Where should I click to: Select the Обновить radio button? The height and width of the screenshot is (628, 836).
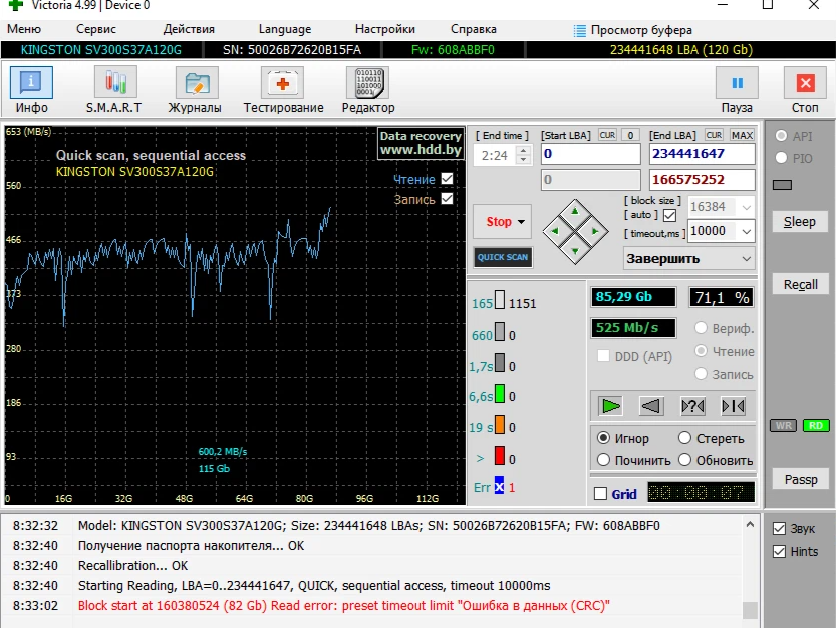[x=685, y=460]
